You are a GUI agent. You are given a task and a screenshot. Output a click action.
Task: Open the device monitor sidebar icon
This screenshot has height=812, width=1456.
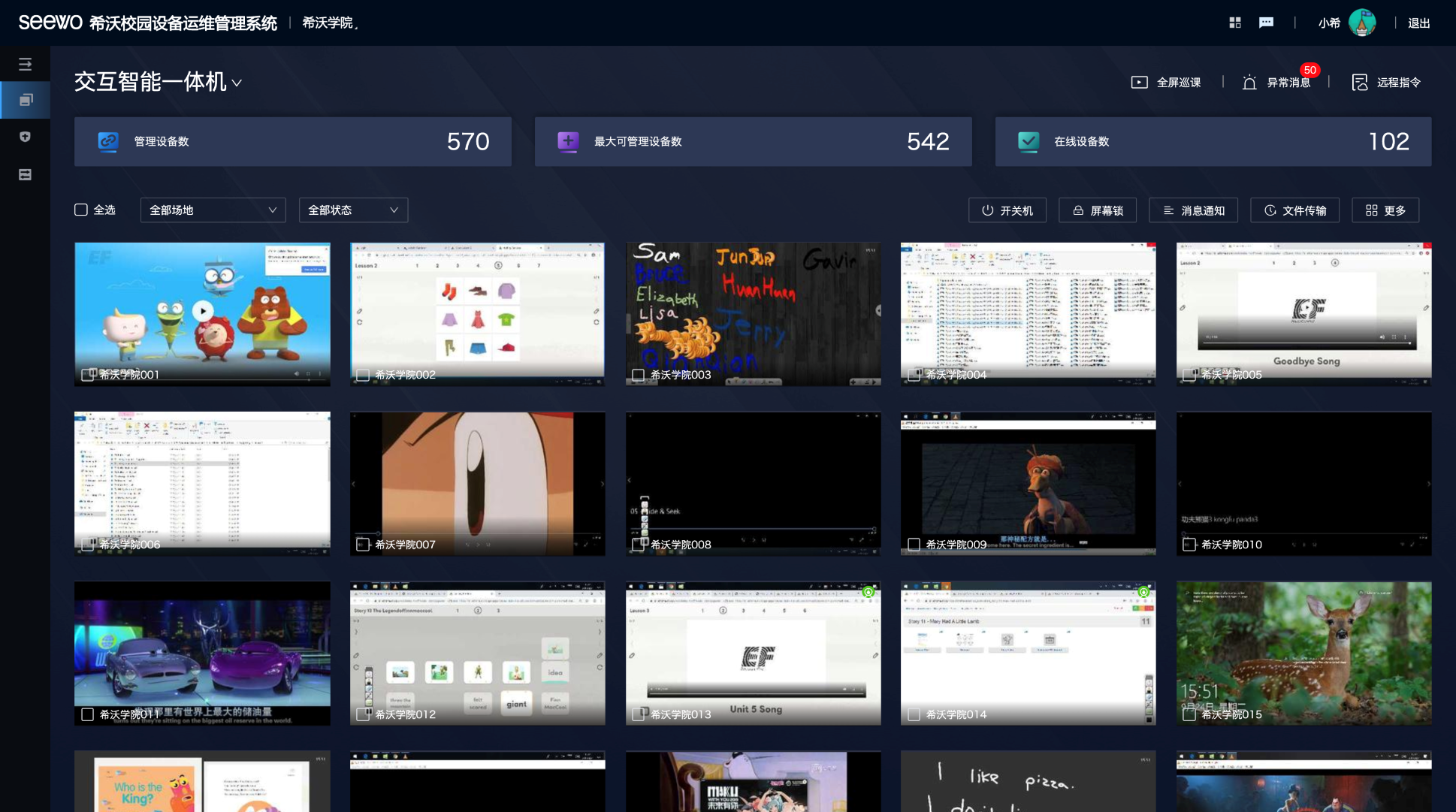click(25, 100)
